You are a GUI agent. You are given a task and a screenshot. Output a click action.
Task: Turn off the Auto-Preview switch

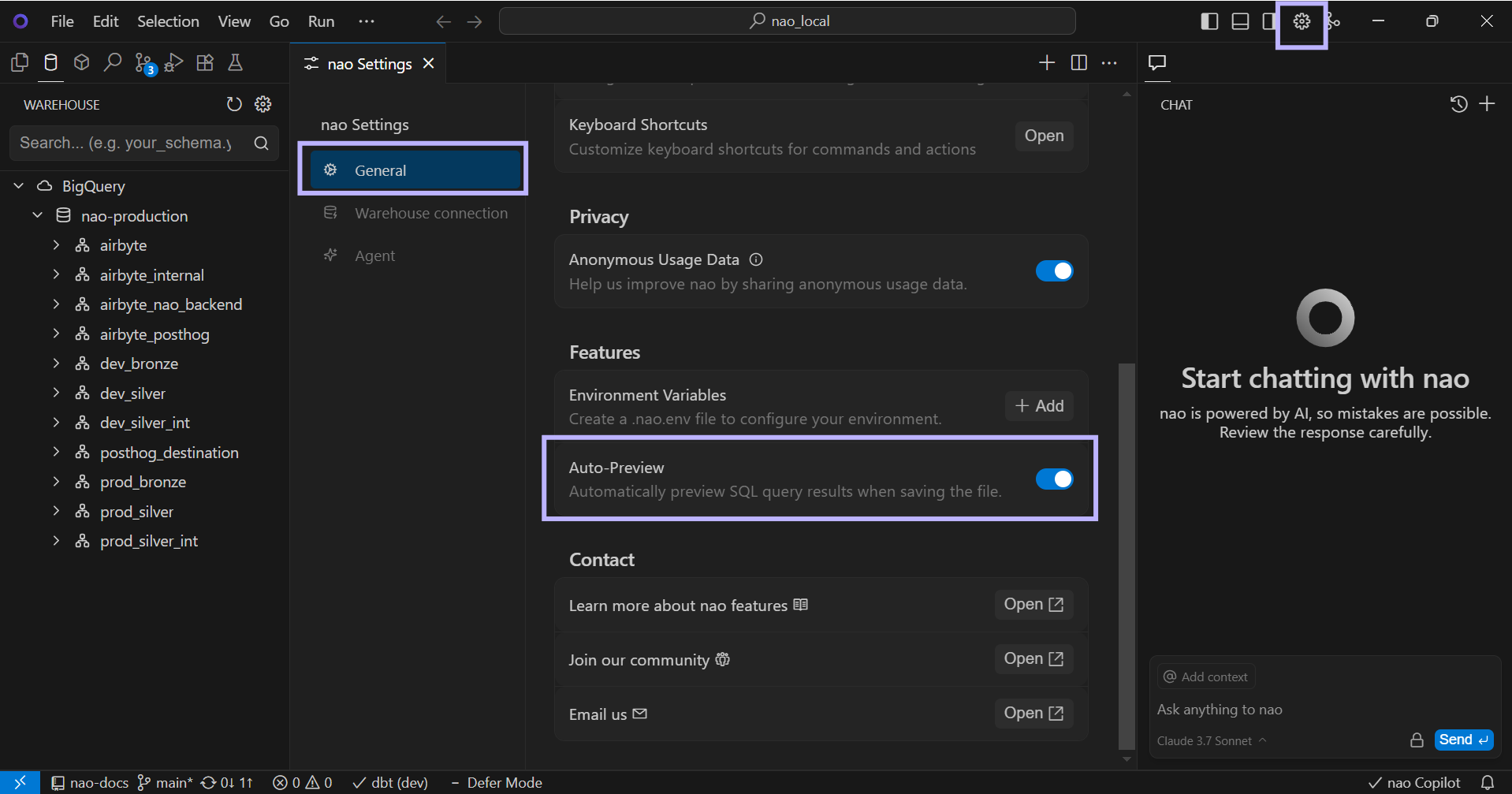1054,479
